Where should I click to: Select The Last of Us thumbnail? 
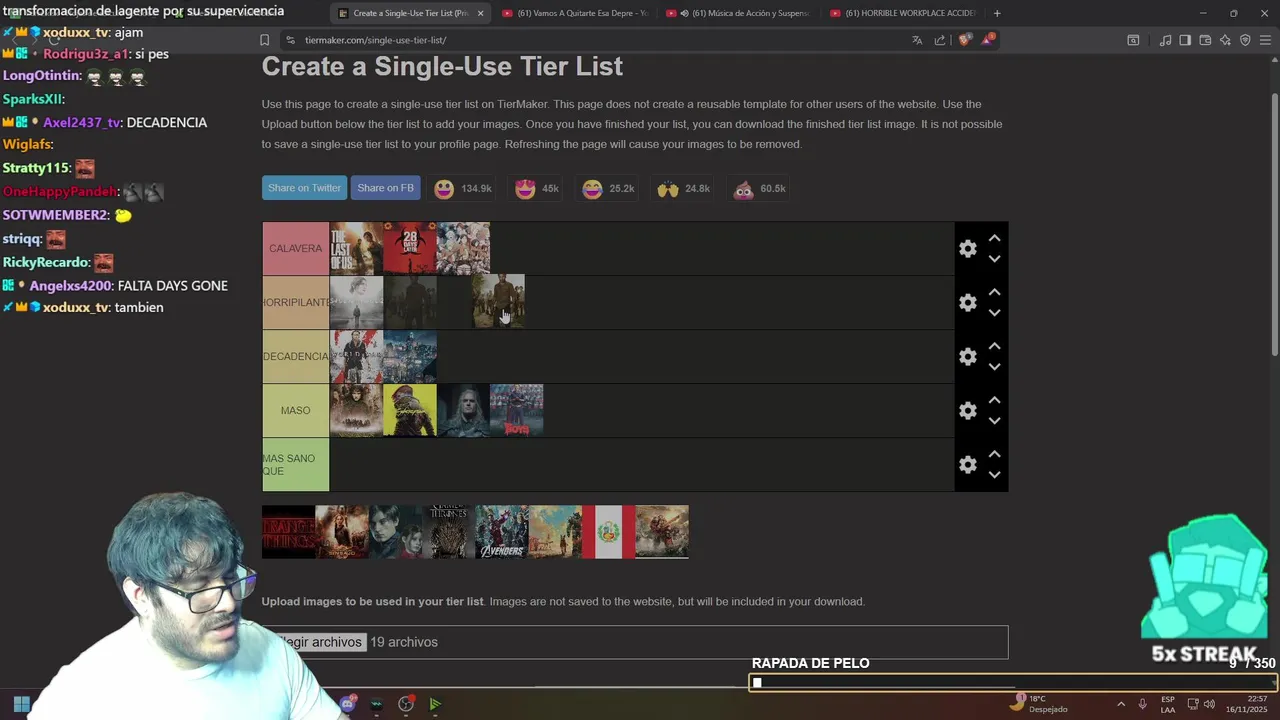point(356,248)
